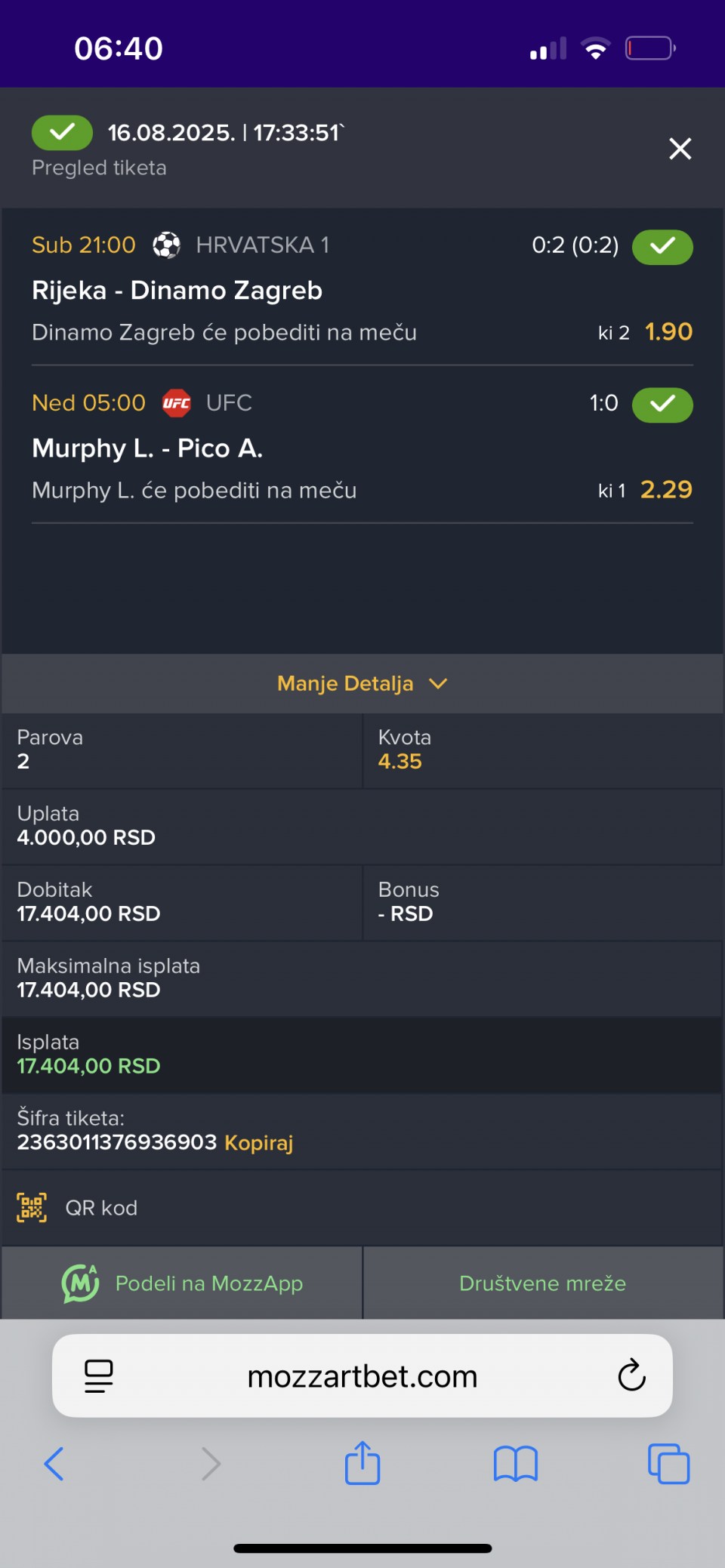Image resolution: width=725 pixels, height=1568 pixels.
Task: Tap the UFC logo icon
Action: click(x=177, y=403)
